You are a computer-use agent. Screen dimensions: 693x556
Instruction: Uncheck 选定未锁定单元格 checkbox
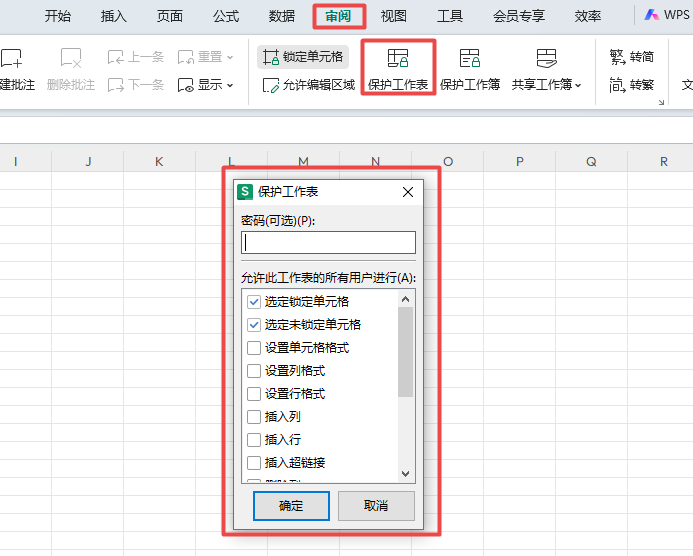click(x=254, y=325)
